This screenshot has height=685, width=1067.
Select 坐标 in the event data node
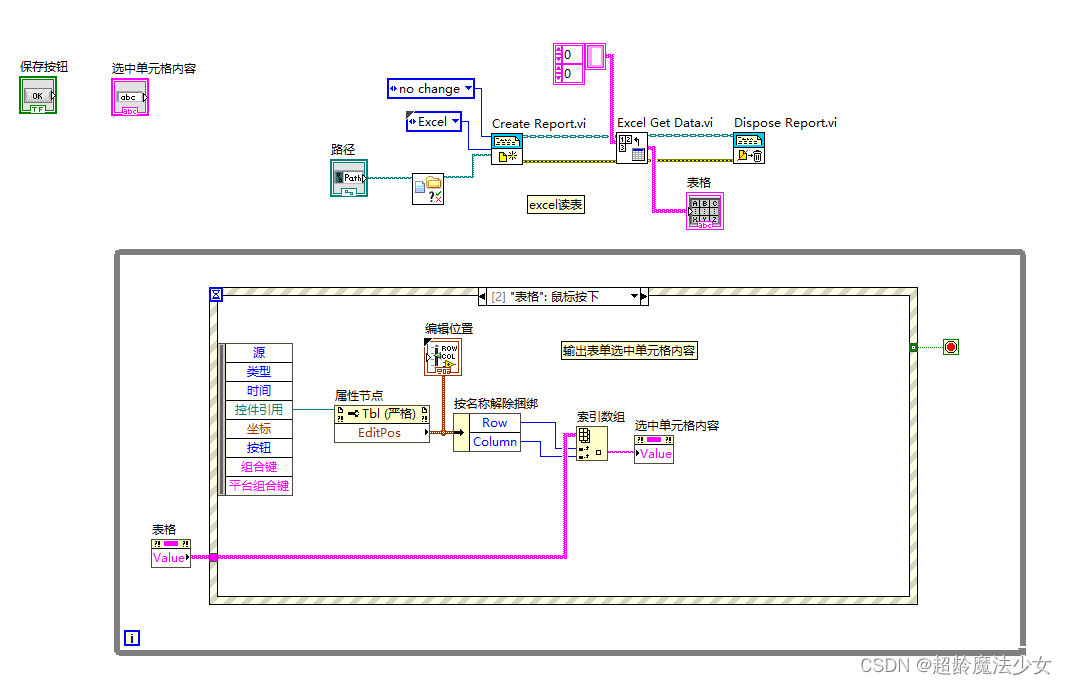point(258,428)
